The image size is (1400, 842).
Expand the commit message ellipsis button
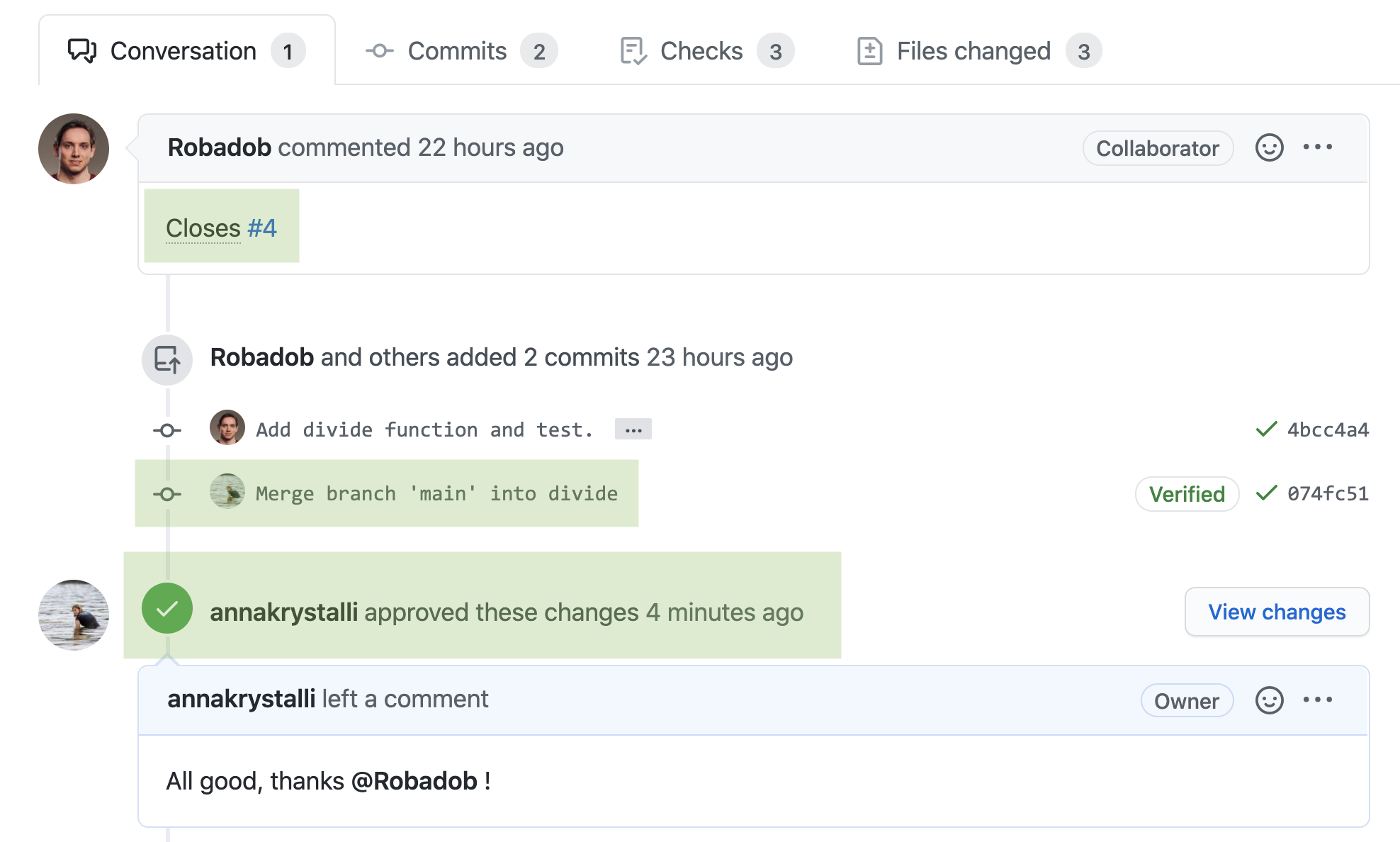click(633, 430)
